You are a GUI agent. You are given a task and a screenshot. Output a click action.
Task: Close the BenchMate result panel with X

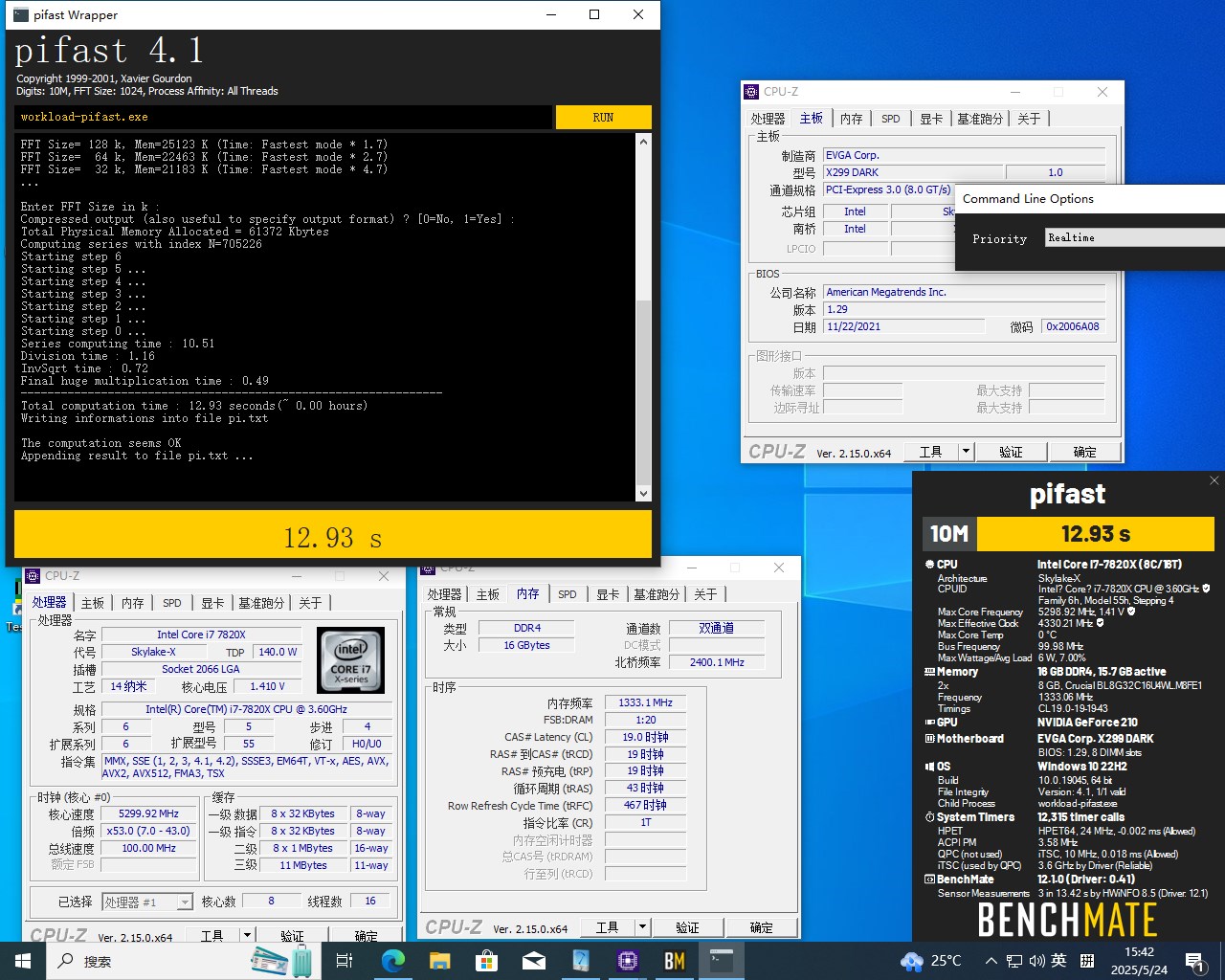pos(1214,480)
